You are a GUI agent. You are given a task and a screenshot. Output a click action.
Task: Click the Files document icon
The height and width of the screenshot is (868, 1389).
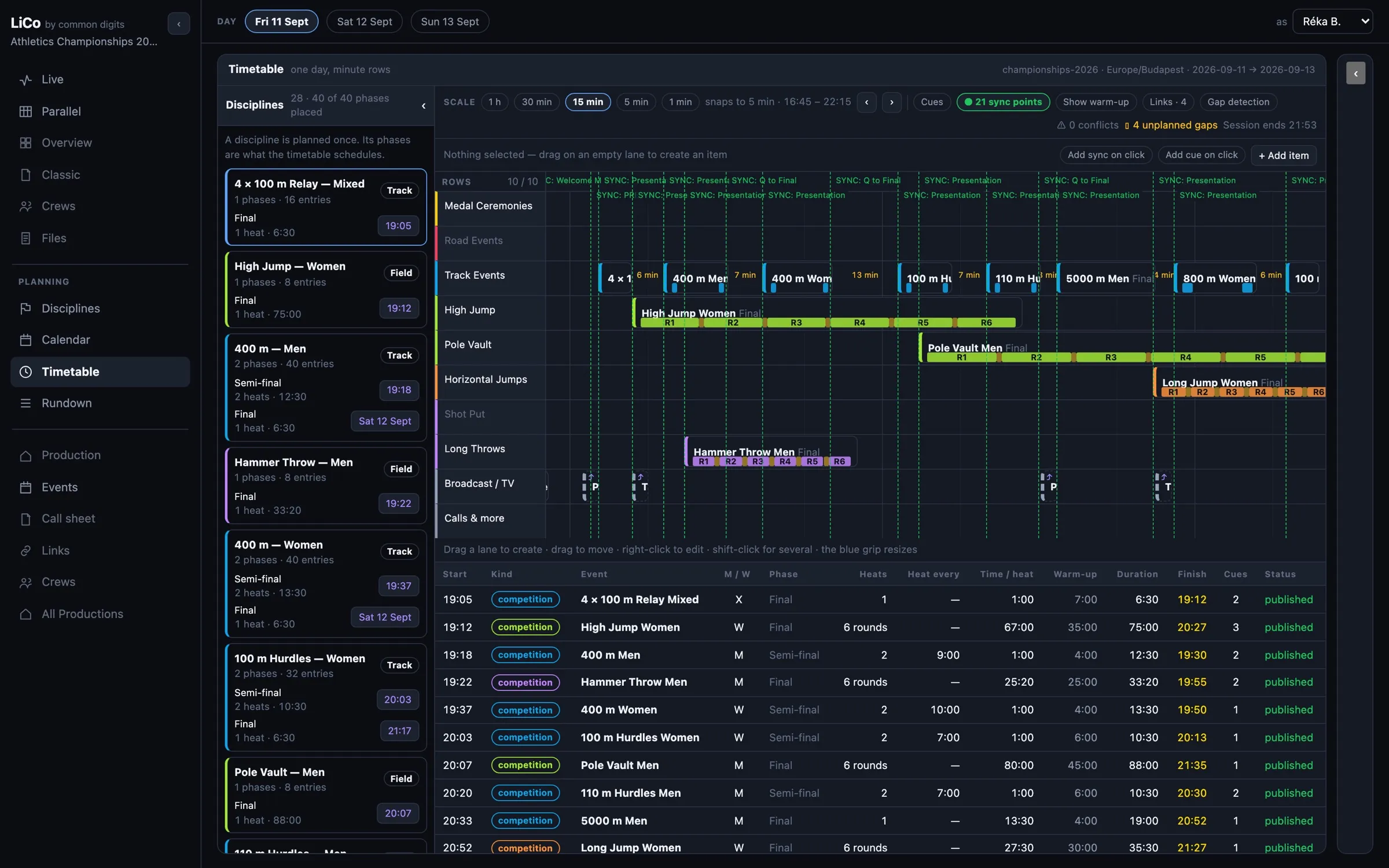tap(25, 238)
